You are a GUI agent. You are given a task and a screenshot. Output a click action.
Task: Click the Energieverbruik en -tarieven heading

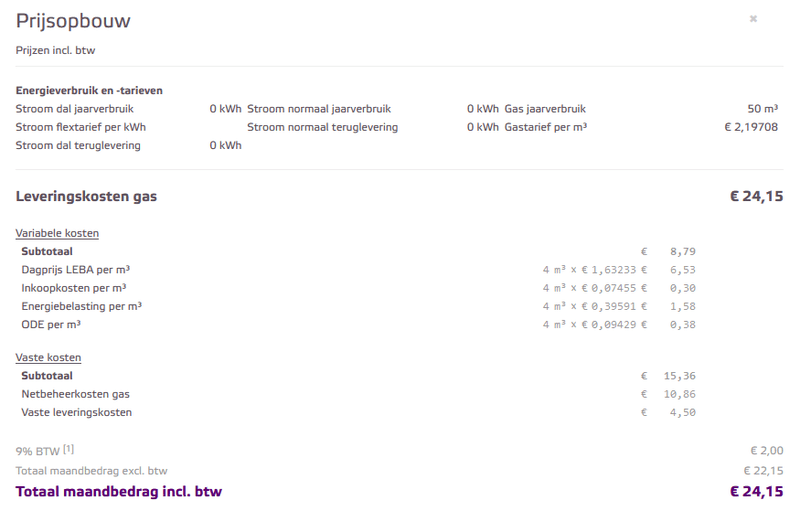89,90
